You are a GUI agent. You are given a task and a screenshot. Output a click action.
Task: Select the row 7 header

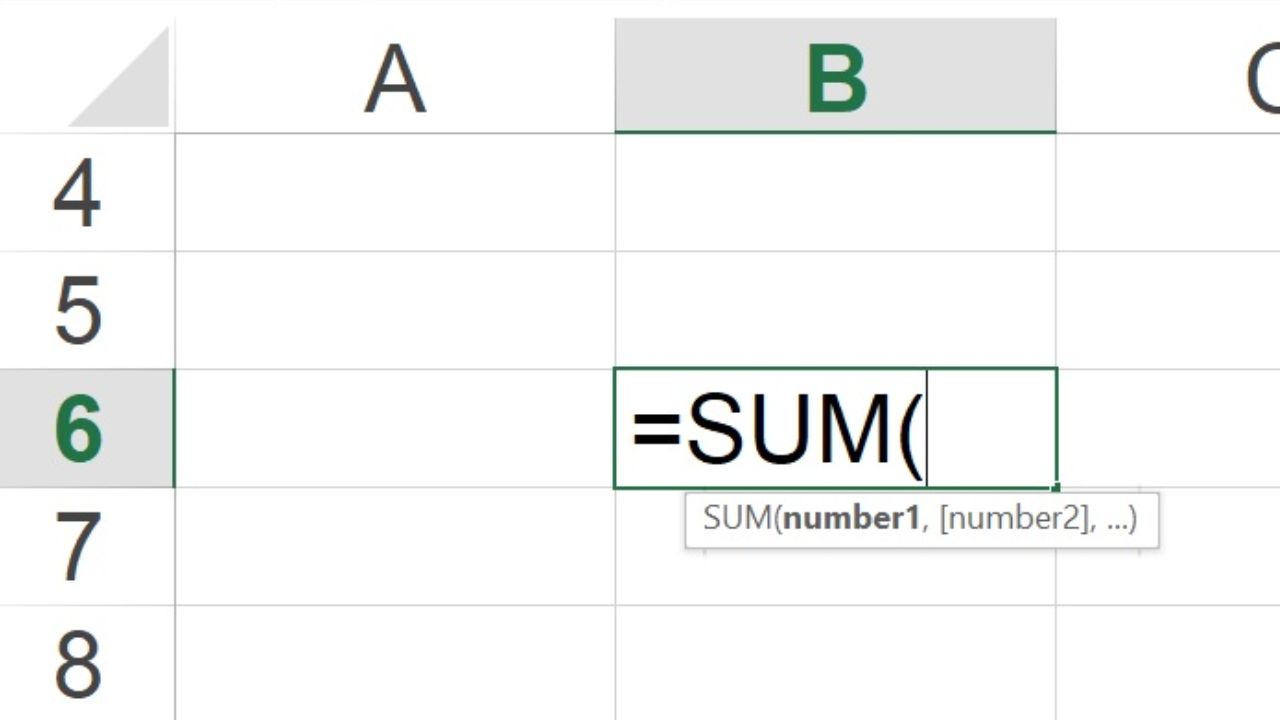[x=78, y=547]
